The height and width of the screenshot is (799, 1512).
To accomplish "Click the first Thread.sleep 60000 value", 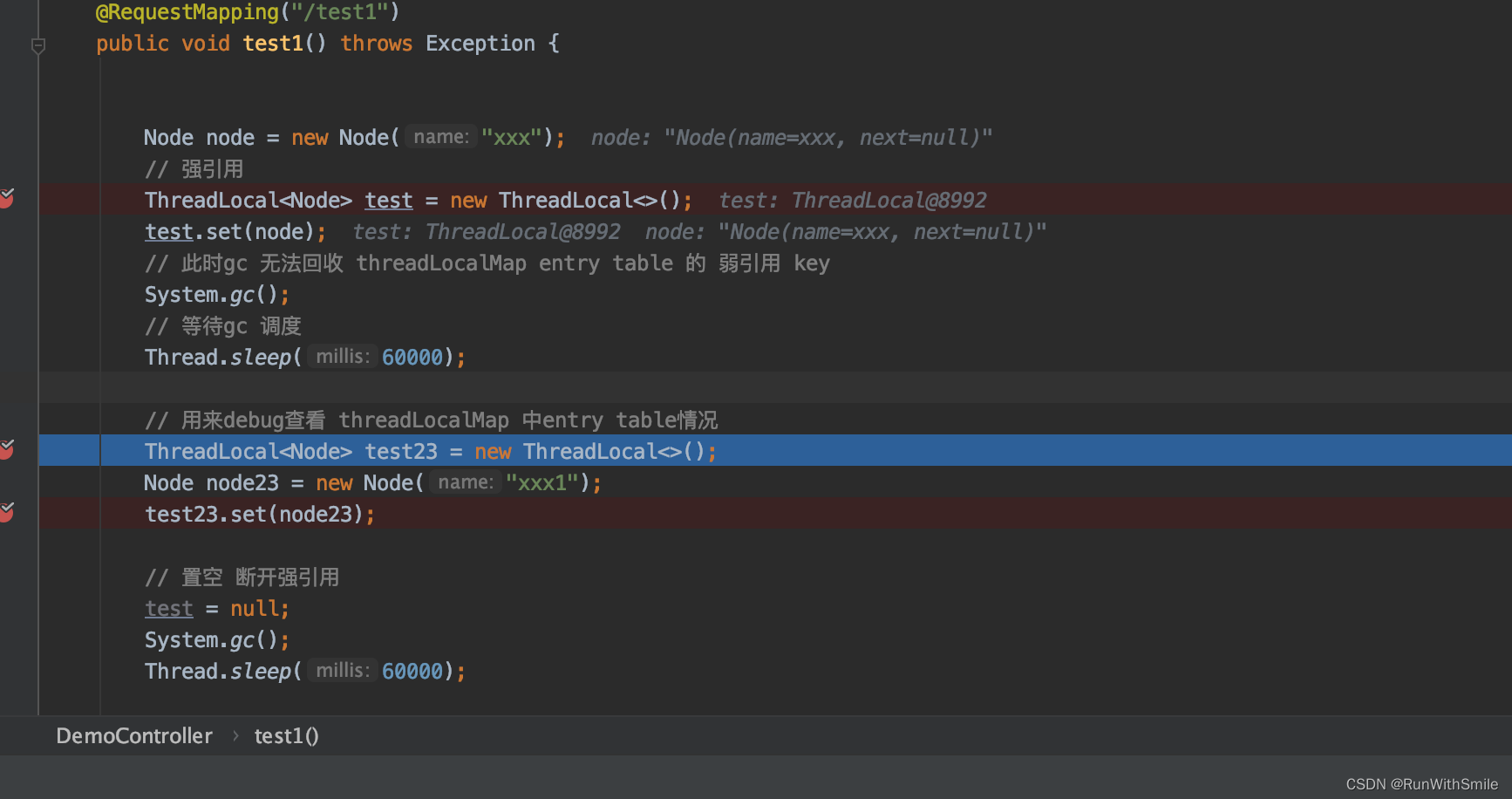I will click(x=412, y=358).
